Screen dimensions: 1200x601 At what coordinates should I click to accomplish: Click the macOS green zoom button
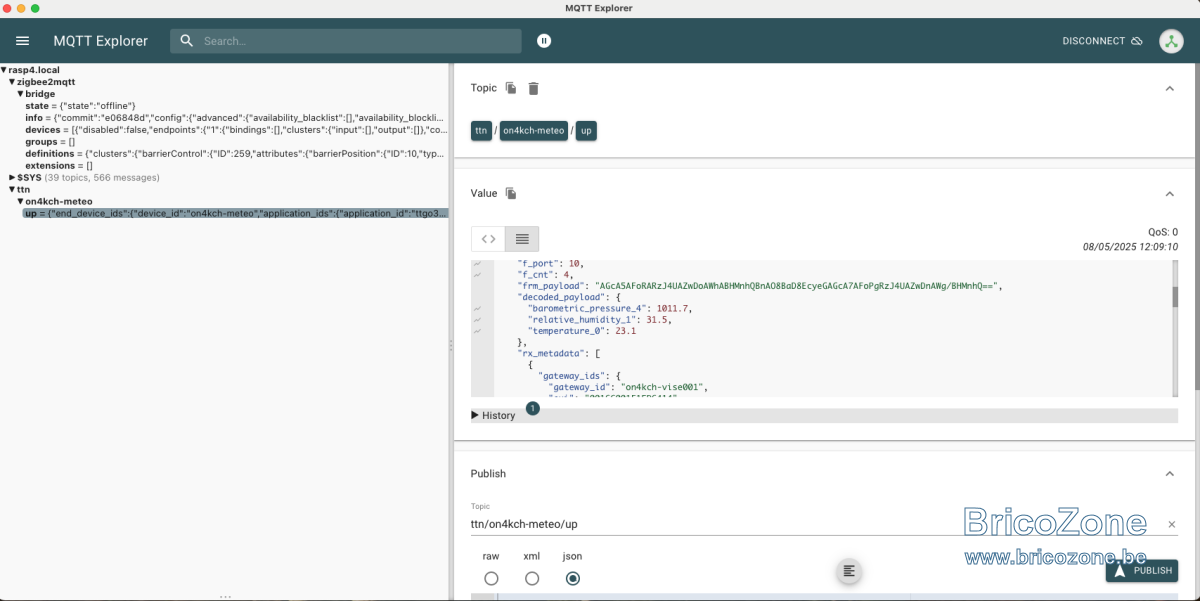[x=35, y=8]
